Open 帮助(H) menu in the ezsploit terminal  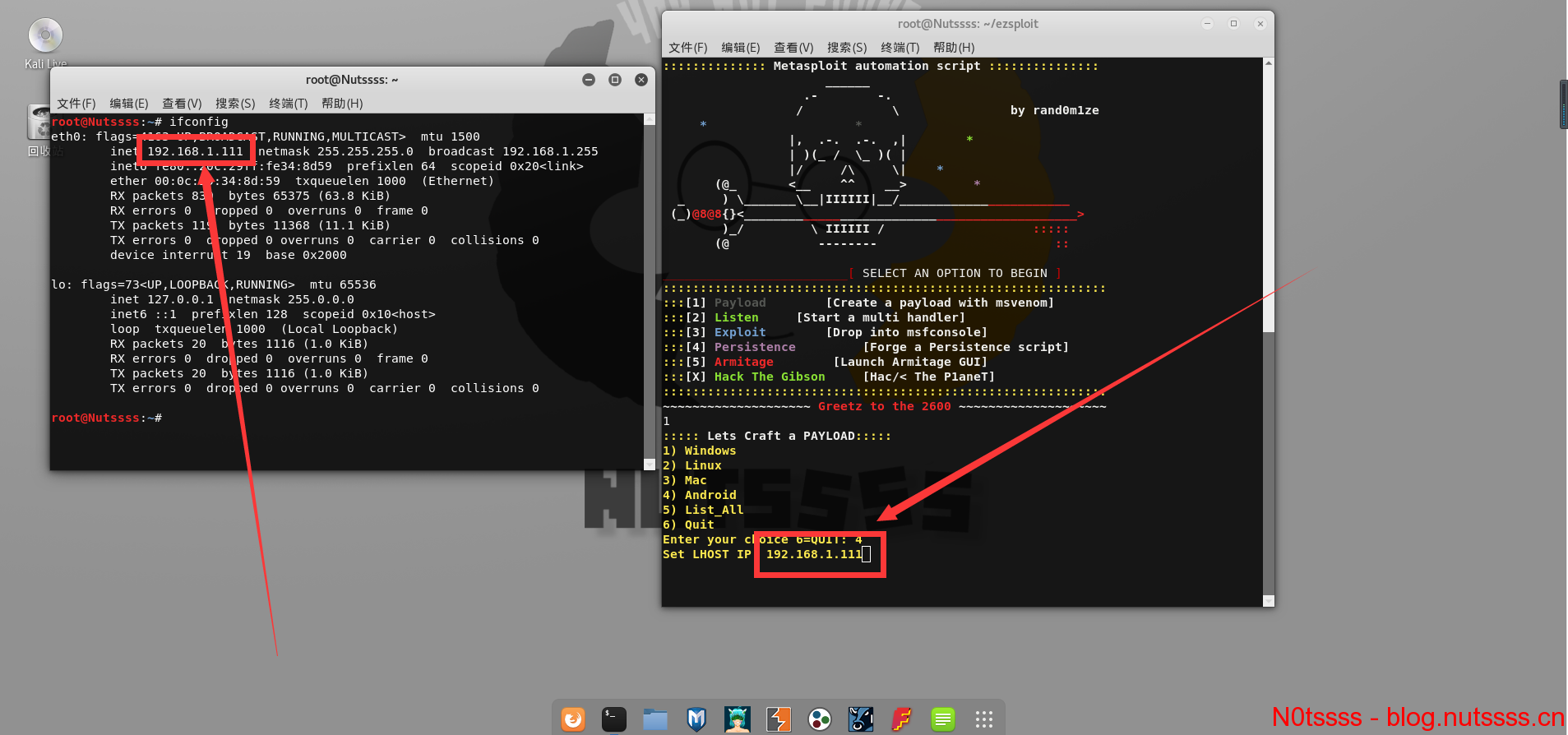tap(954, 48)
